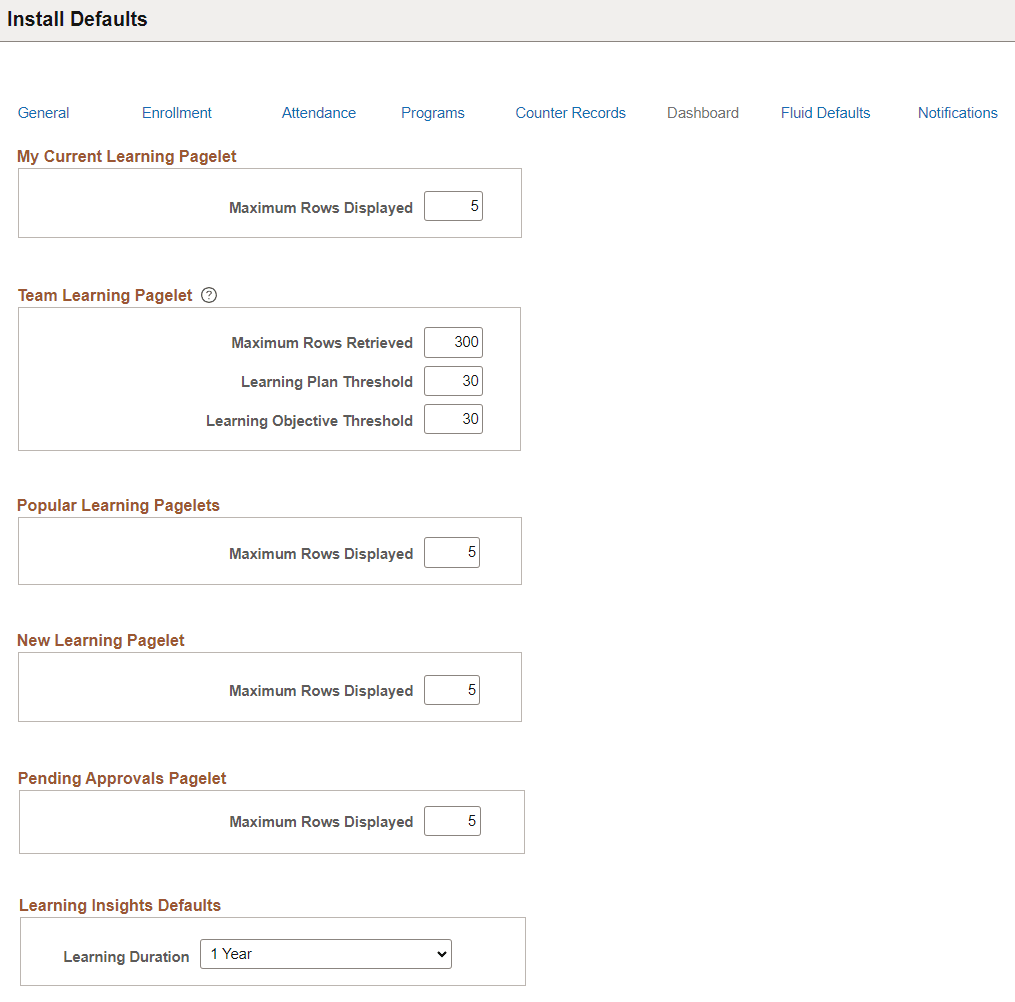Click the My Current Learning maximum rows field

pyautogui.click(x=453, y=206)
